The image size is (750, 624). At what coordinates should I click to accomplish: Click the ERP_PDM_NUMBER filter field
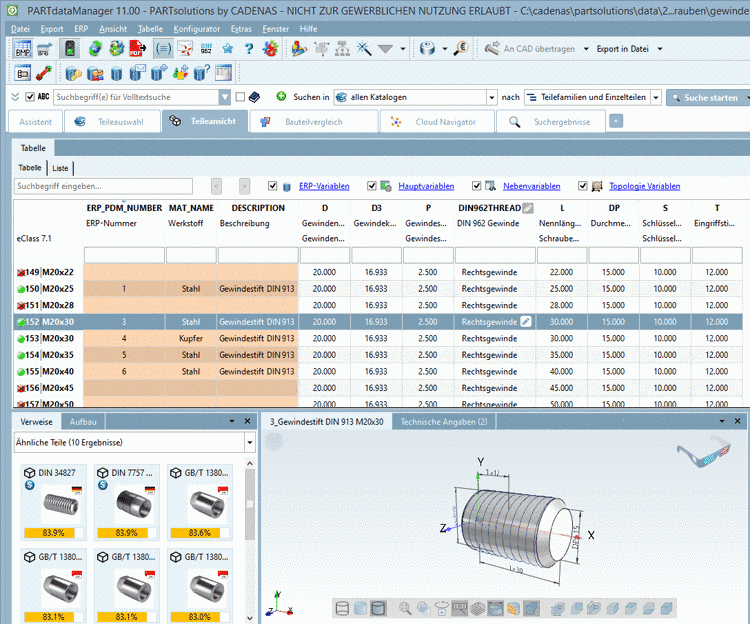pyautogui.click(x=124, y=255)
